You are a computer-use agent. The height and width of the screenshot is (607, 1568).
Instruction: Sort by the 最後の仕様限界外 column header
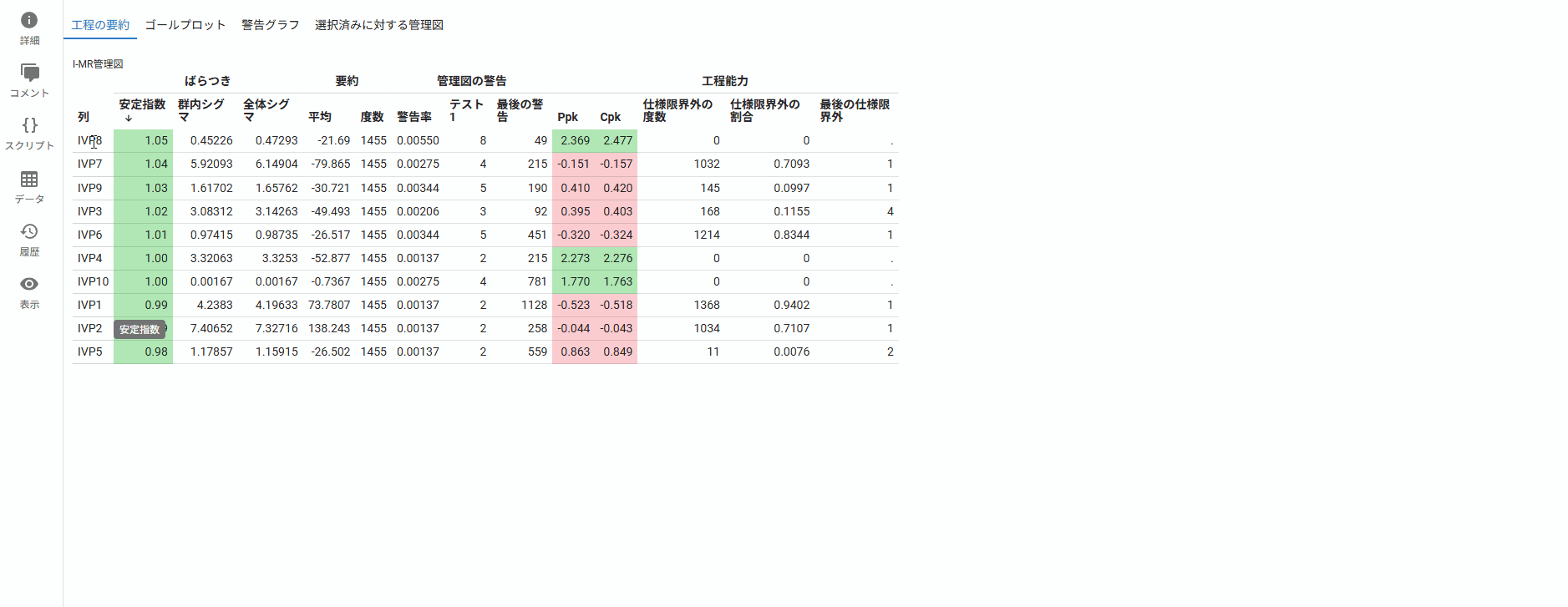(855, 110)
